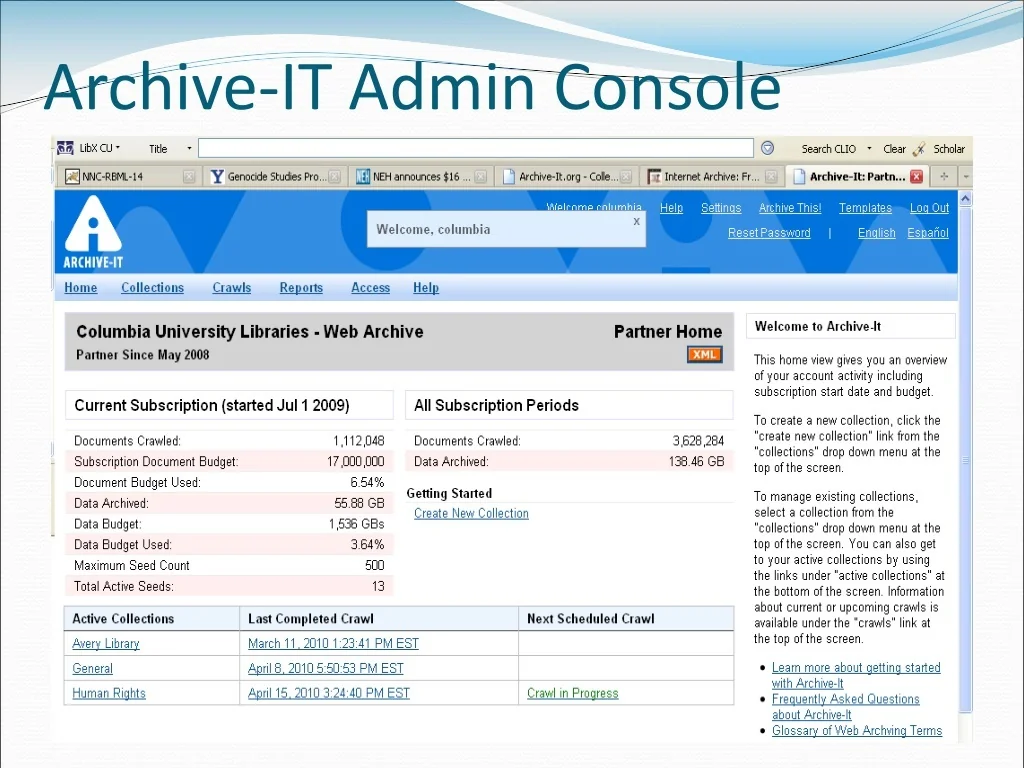Screen dimensions: 1024x768
Task: Expand the Search CLIO dropdown arrow
Action: (869, 149)
